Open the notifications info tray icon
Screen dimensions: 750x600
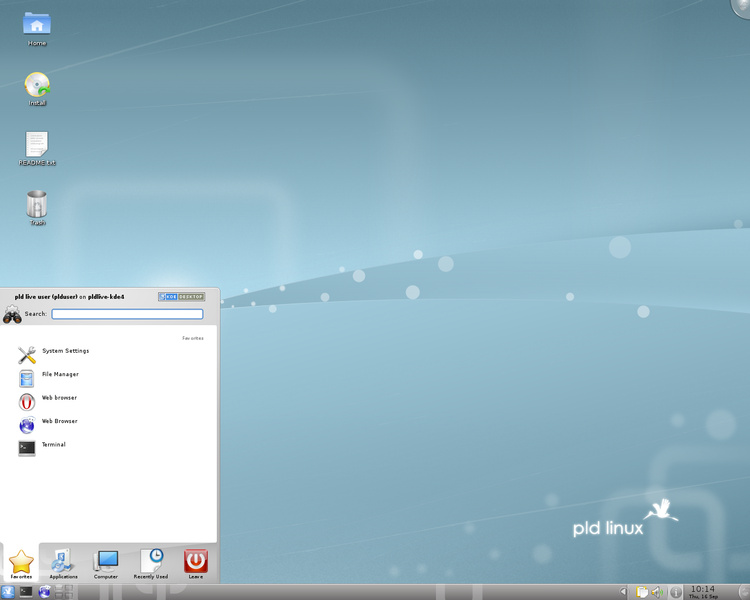coord(675,592)
